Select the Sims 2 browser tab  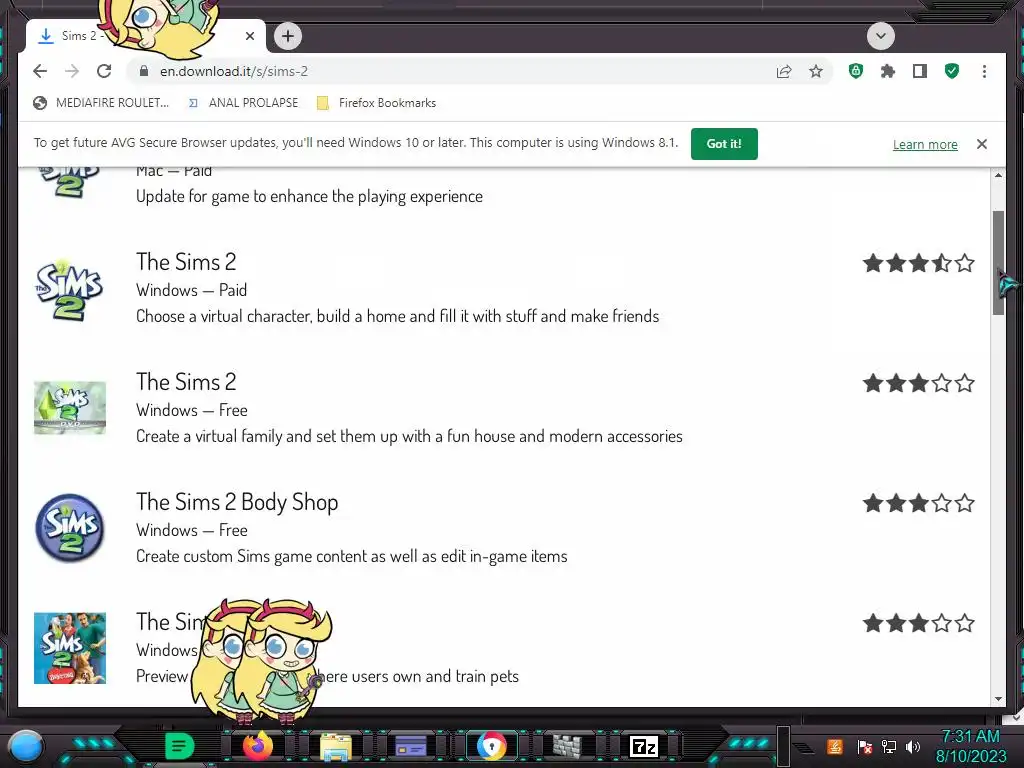pyautogui.click(x=146, y=36)
